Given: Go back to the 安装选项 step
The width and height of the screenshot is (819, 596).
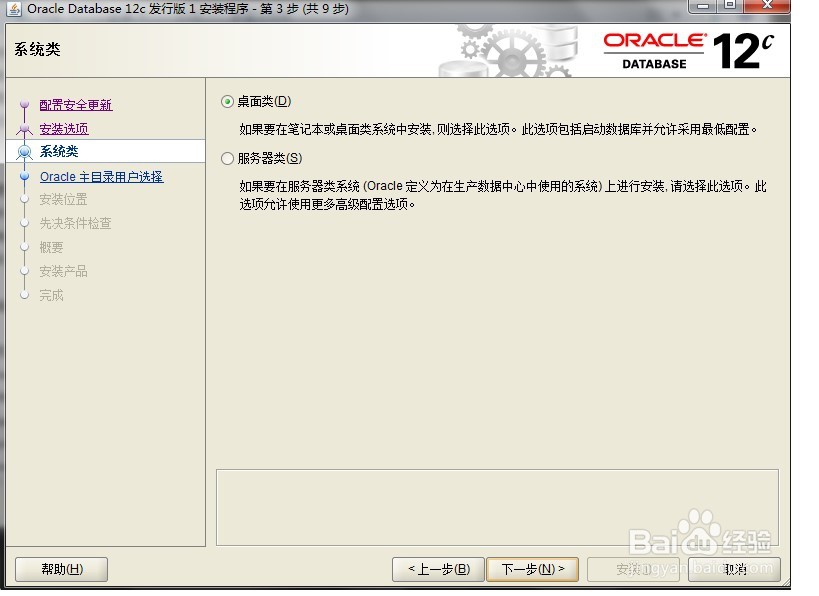Looking at the screenshot, I should (64, 128).
